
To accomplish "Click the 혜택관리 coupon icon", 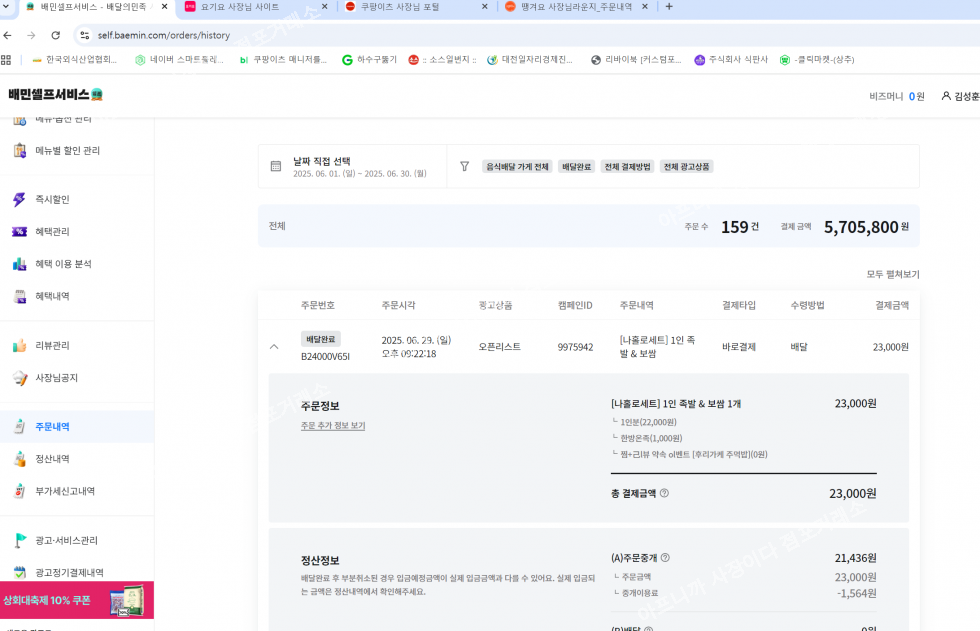I will [19, 232].
